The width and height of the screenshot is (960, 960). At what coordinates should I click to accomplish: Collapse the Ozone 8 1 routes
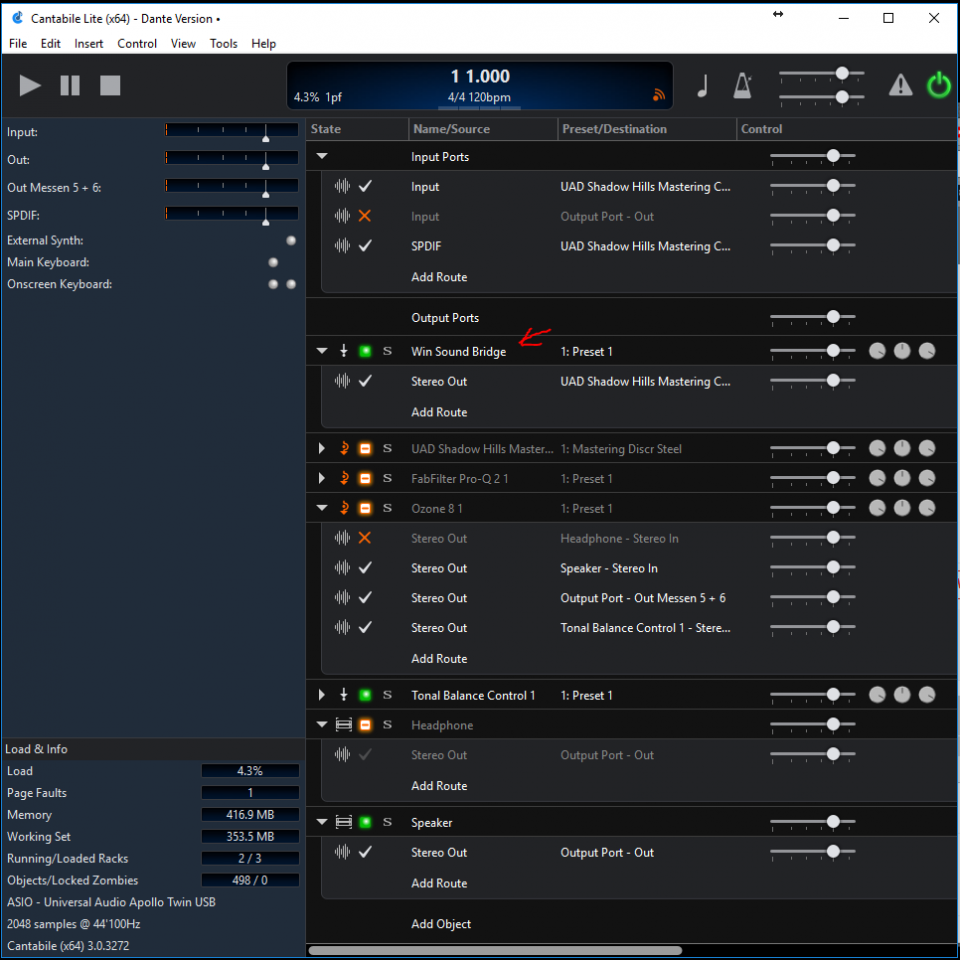coord(322,508)
